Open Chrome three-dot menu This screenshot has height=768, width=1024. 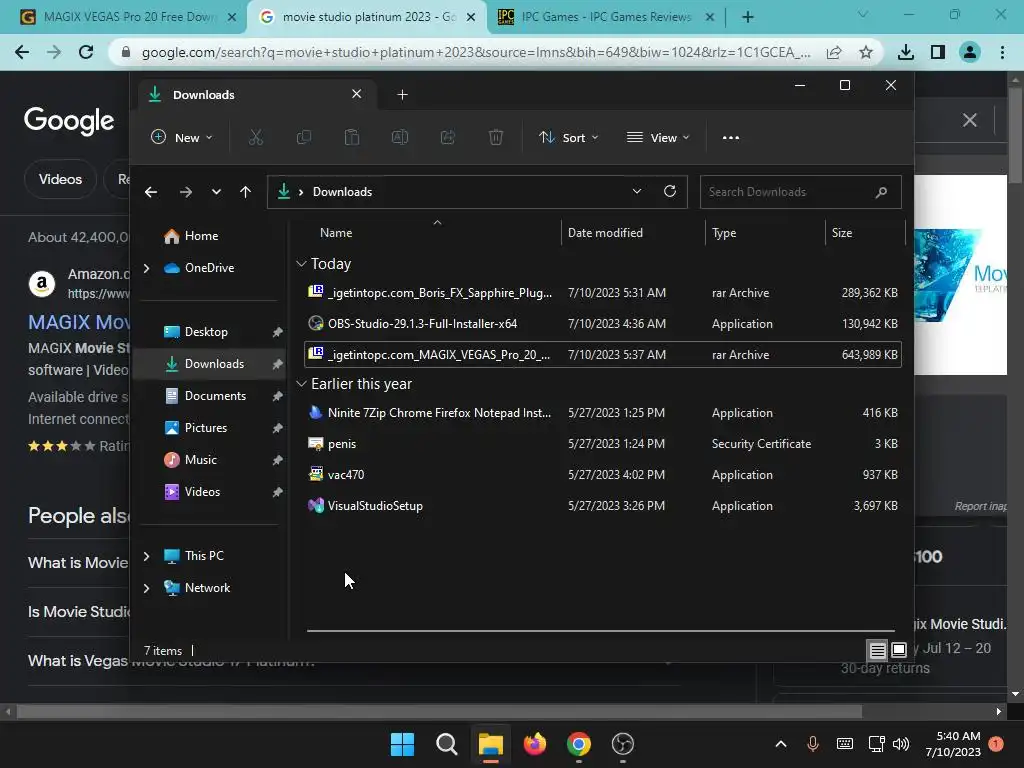(1002, 52)
